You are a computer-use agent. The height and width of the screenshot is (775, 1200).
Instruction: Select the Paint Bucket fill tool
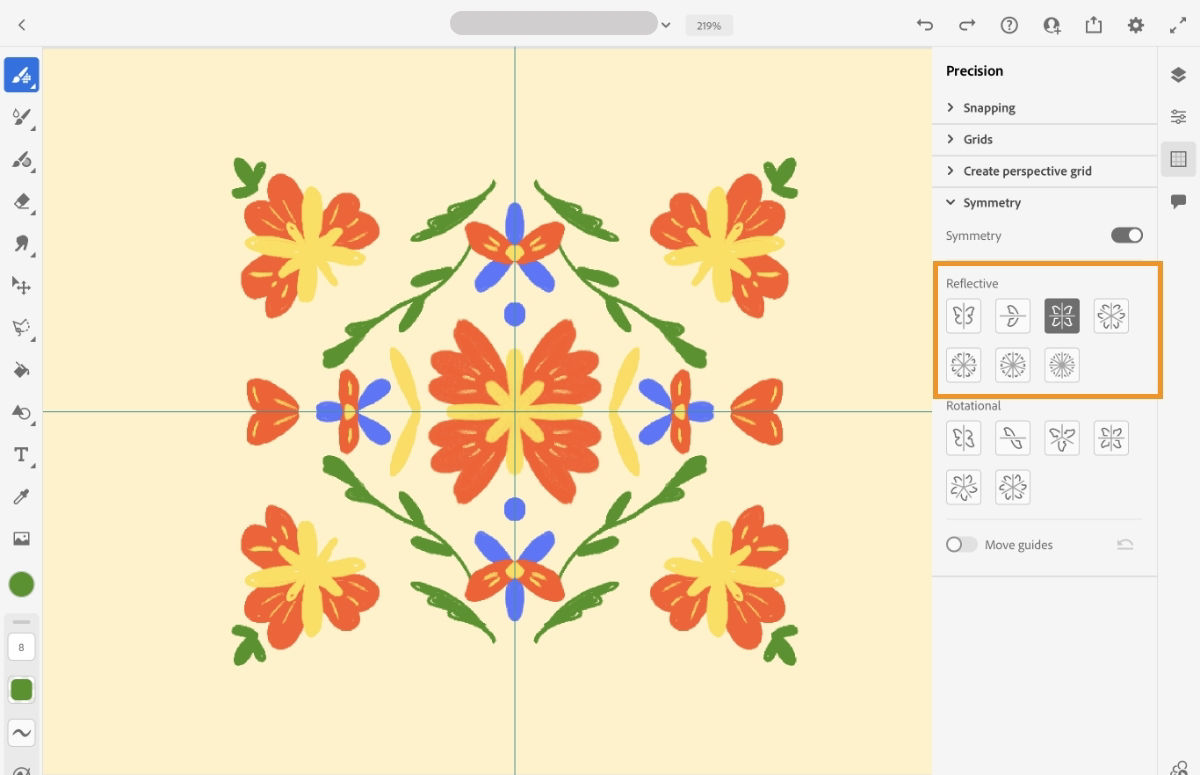[x=21, y=370]
